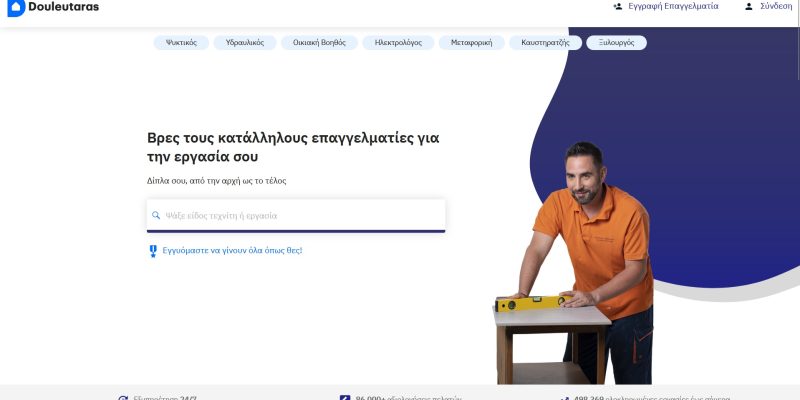Select the Καυστηρατζής chip
Viewport: 800px width, 400px height.
pos(545,43)
